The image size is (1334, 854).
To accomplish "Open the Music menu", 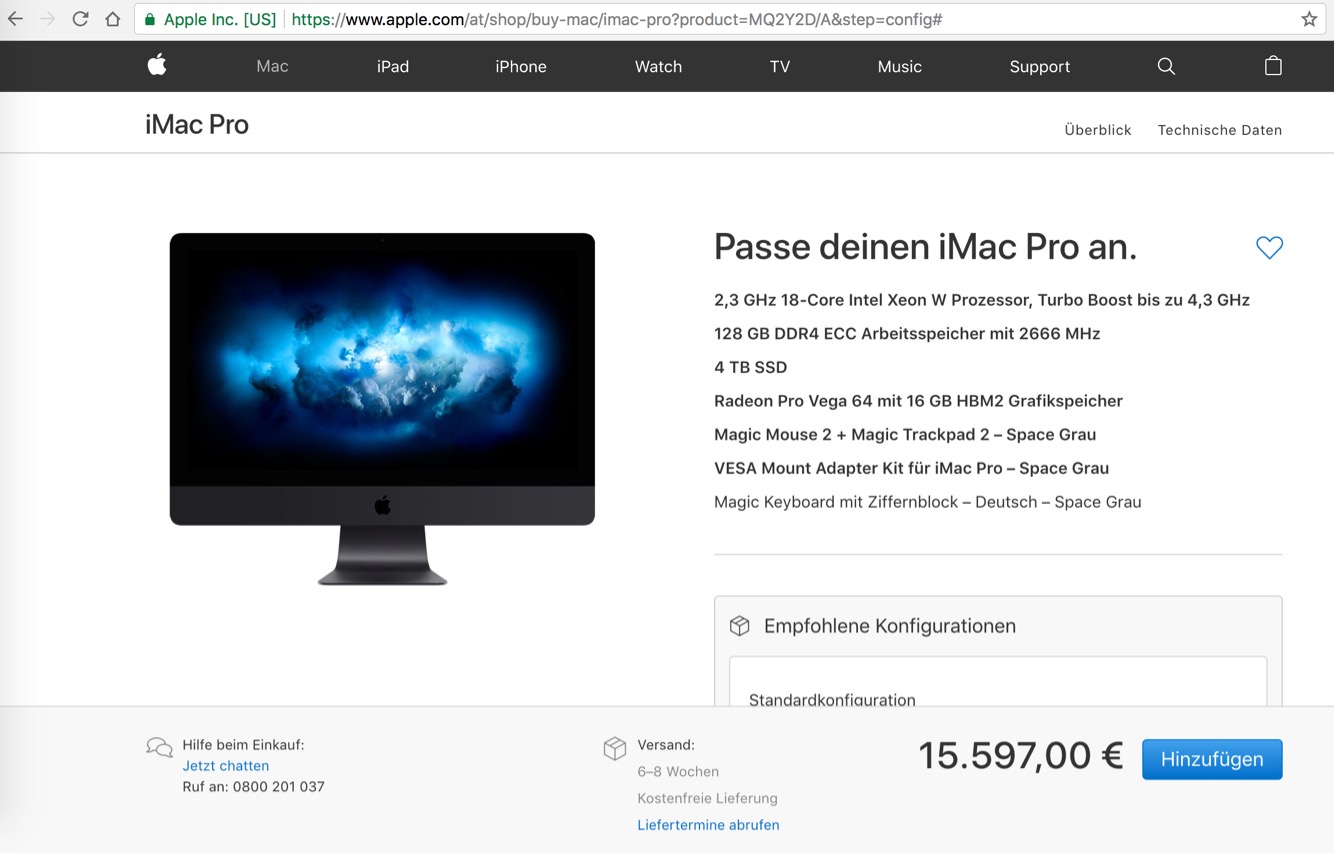I will 899,66.
